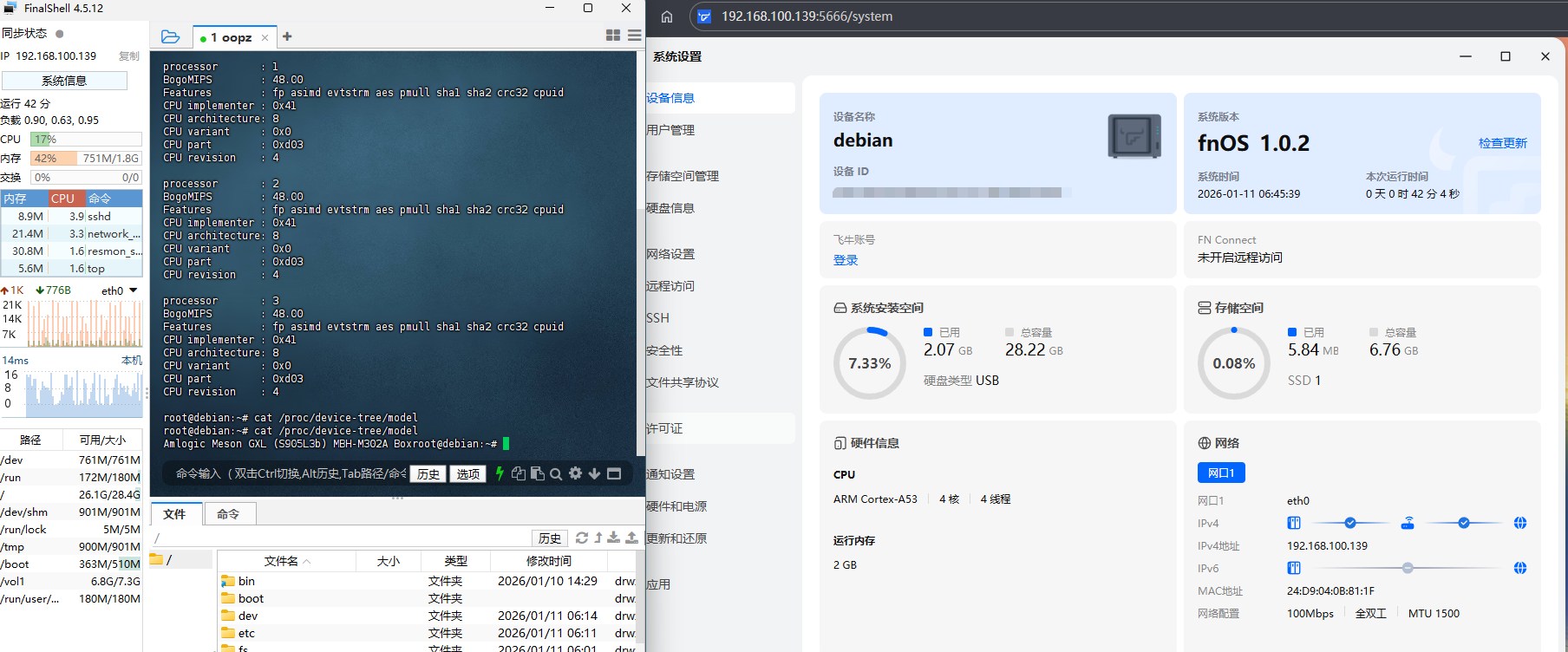Select the bin folder row

(427, 581)
